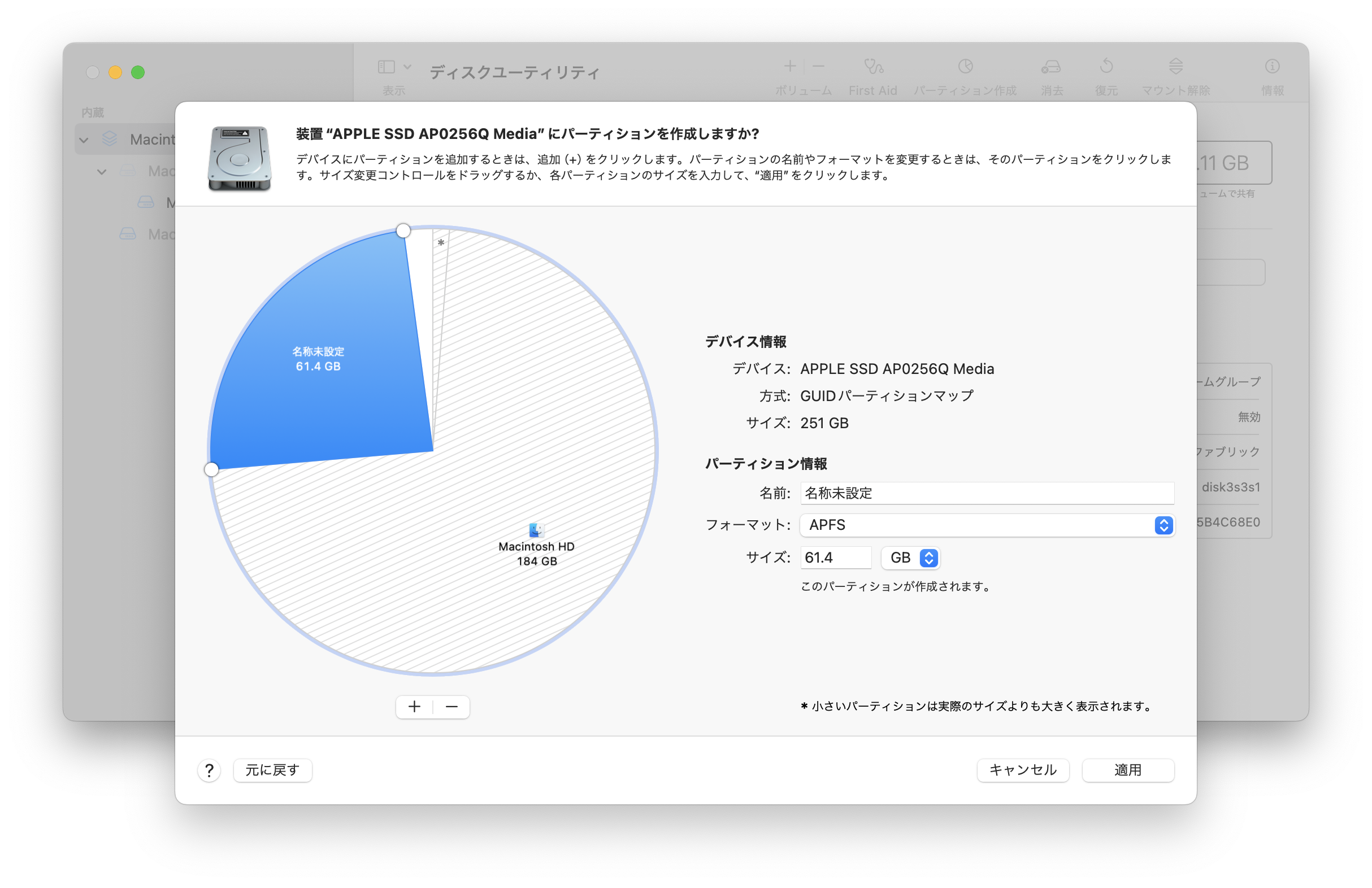The image size is (1372, 888).
Task: Click the top resize handle on the pie chart
Action: pos(403,231)
